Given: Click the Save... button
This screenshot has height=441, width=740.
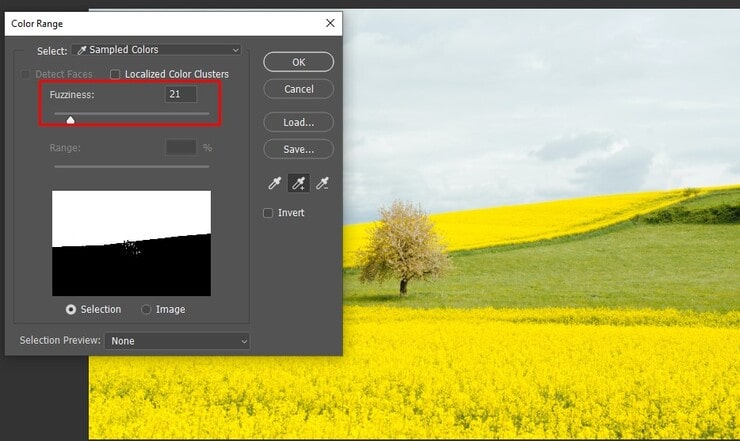Looking at the screenshot, I should (299, 149).
